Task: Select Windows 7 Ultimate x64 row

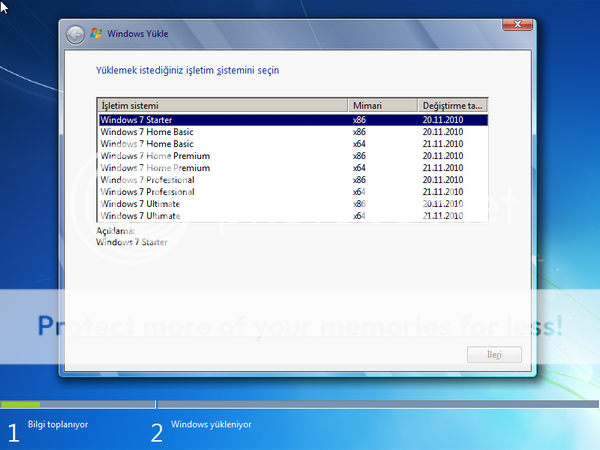Action: pyautogui.click(x=293, y=216)
